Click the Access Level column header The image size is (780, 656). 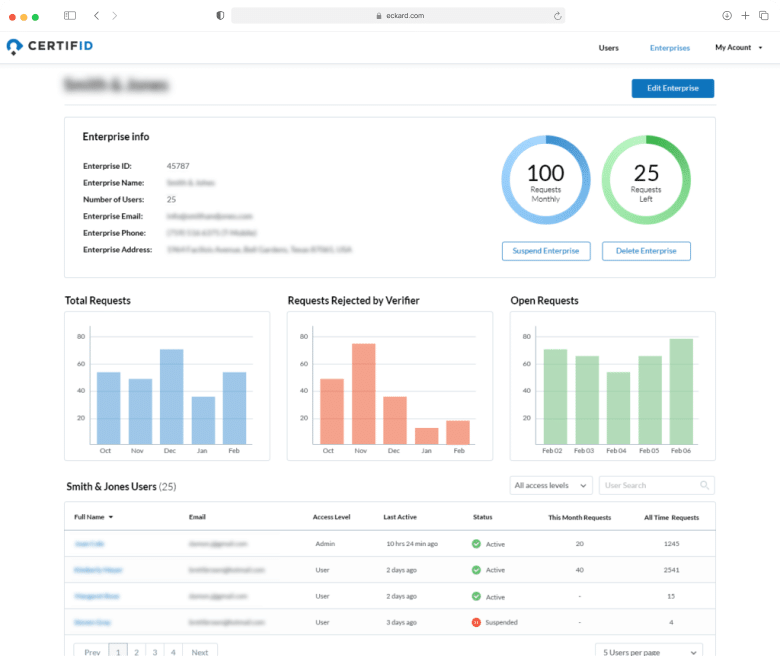point(331,517)
